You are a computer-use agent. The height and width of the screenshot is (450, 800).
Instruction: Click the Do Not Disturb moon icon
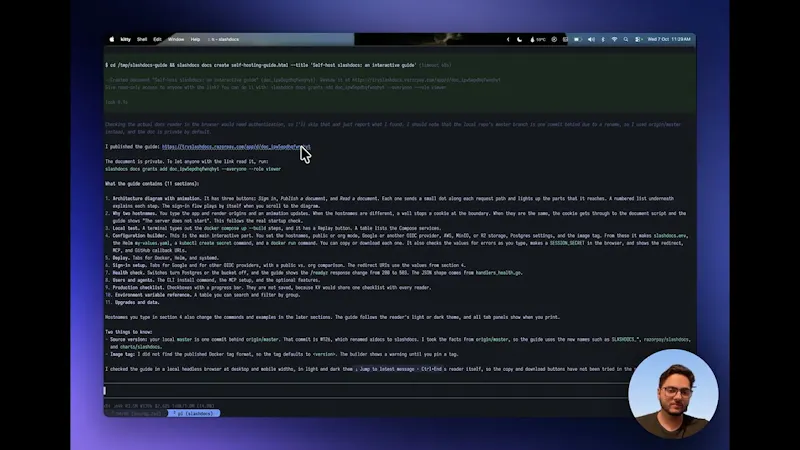click(x=519, y=39)
